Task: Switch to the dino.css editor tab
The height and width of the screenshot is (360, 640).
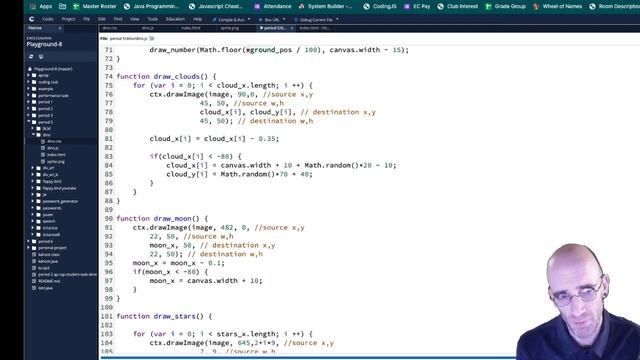Action: pos(110,28)
